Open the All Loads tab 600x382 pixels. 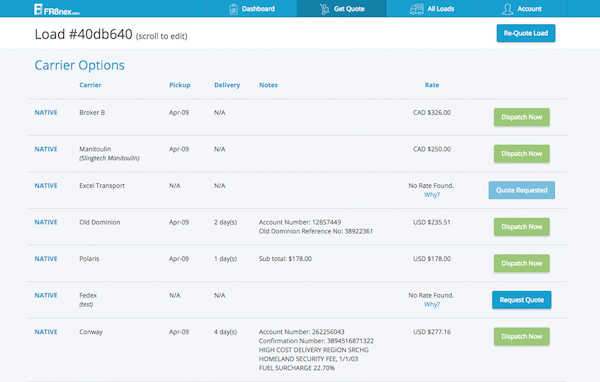[432, 8]
